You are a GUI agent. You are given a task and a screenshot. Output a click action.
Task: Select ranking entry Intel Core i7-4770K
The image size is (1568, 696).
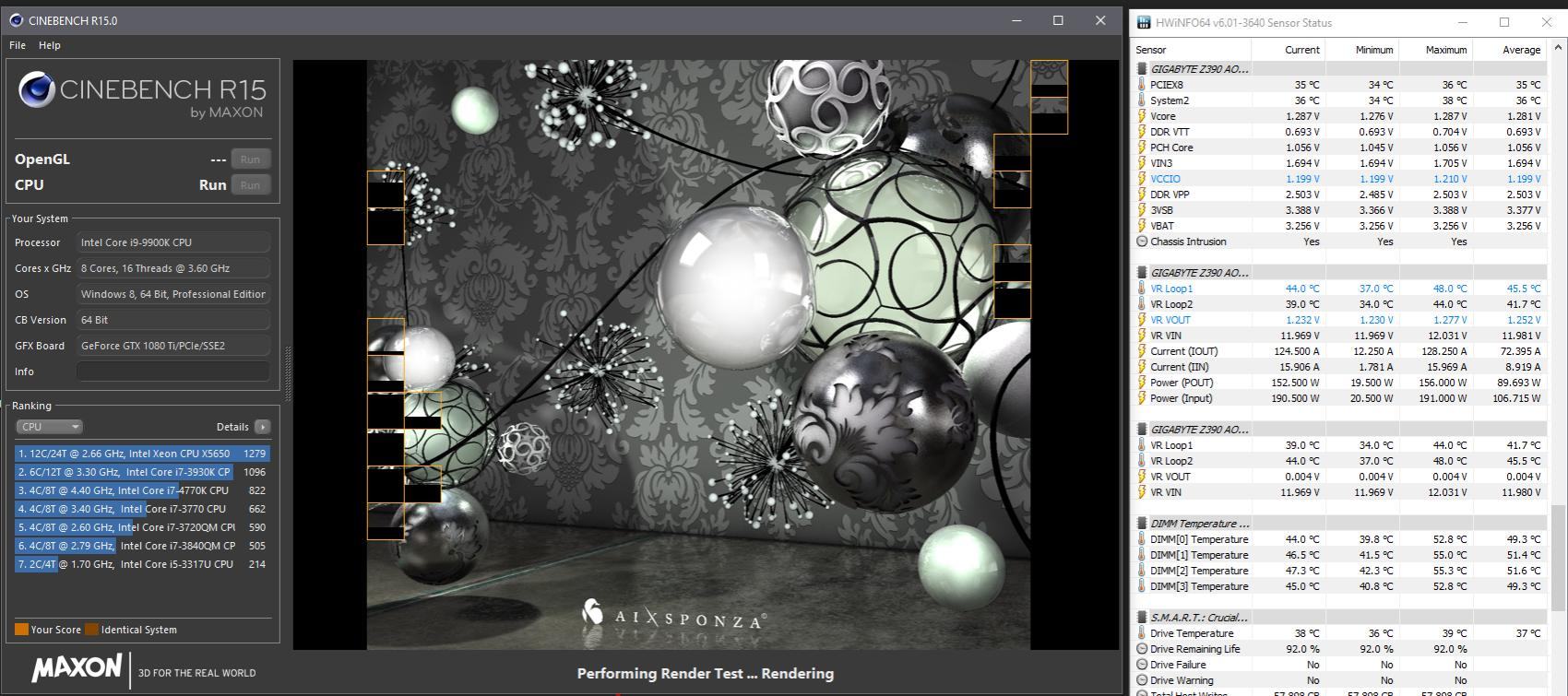click(141, 490)
